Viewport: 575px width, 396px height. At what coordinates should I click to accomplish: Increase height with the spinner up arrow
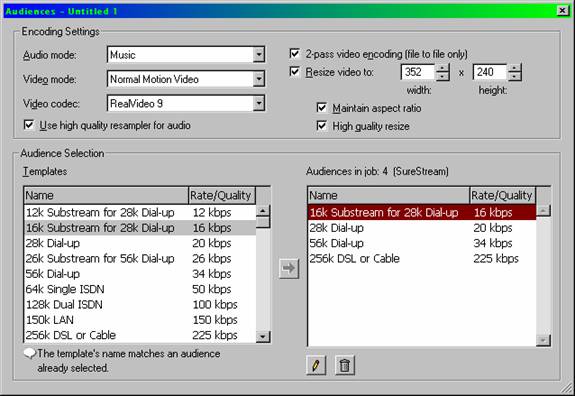pyautogui.click(x=514, y=68)
